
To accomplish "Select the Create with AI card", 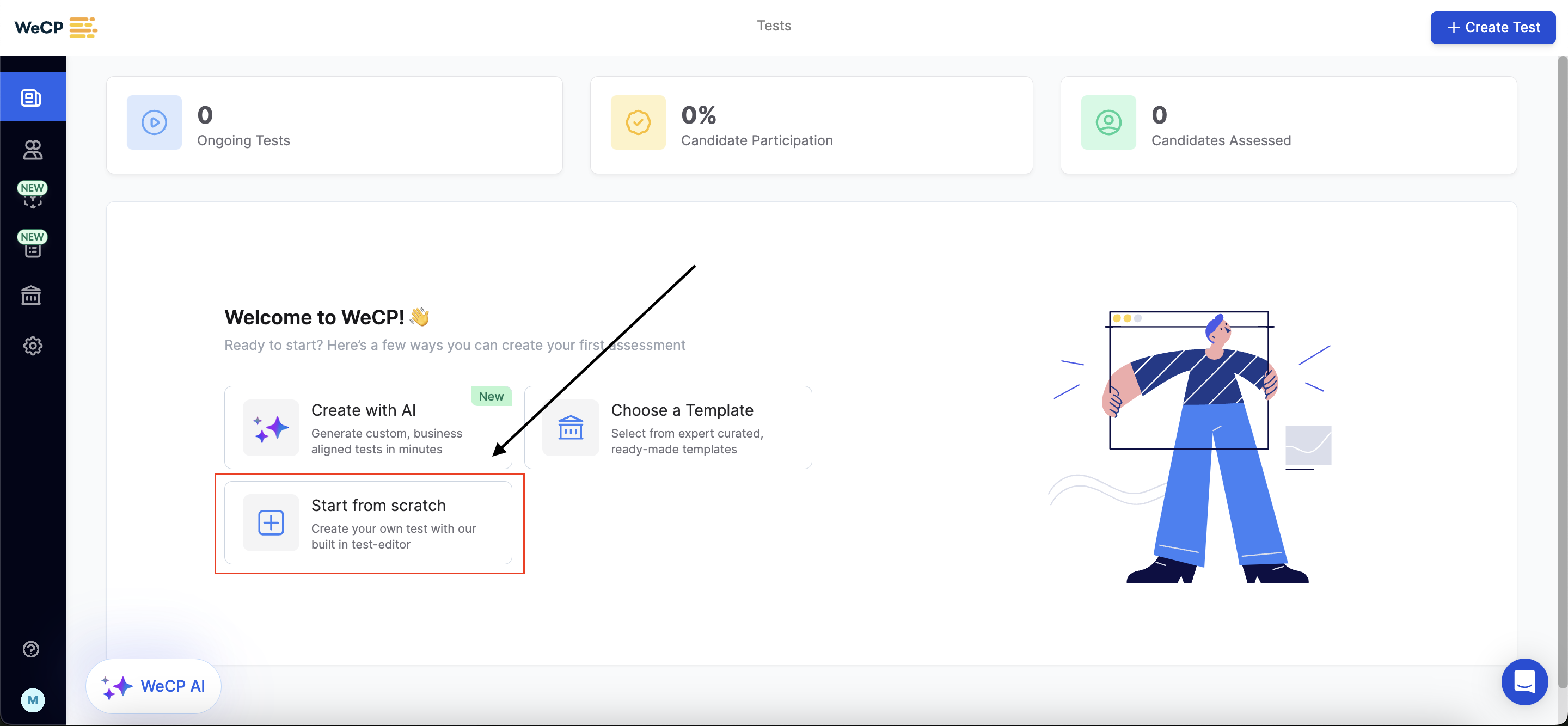I will [367, 427].
